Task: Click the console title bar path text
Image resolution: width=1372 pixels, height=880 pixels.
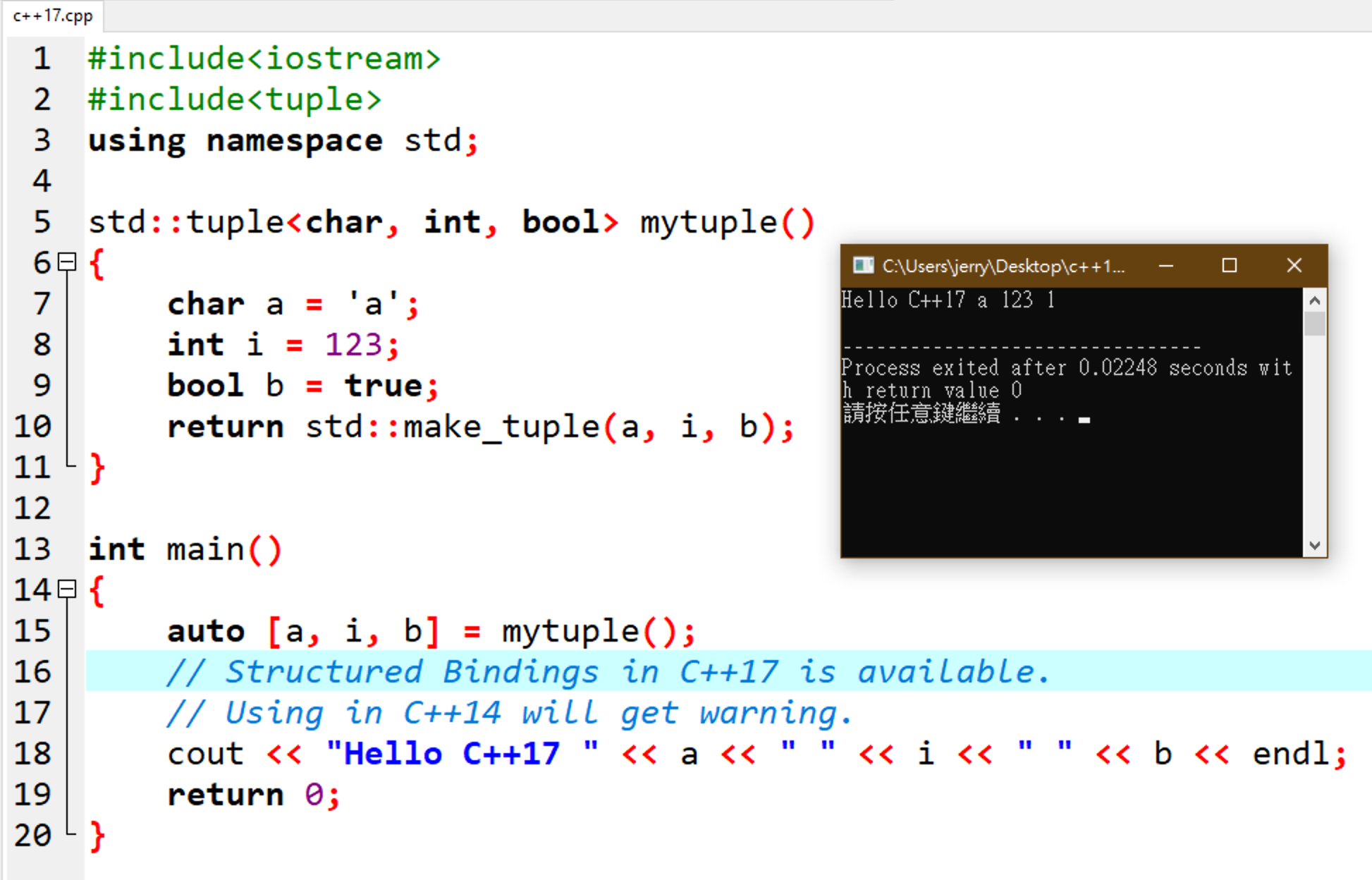Action: (1003, 266)
